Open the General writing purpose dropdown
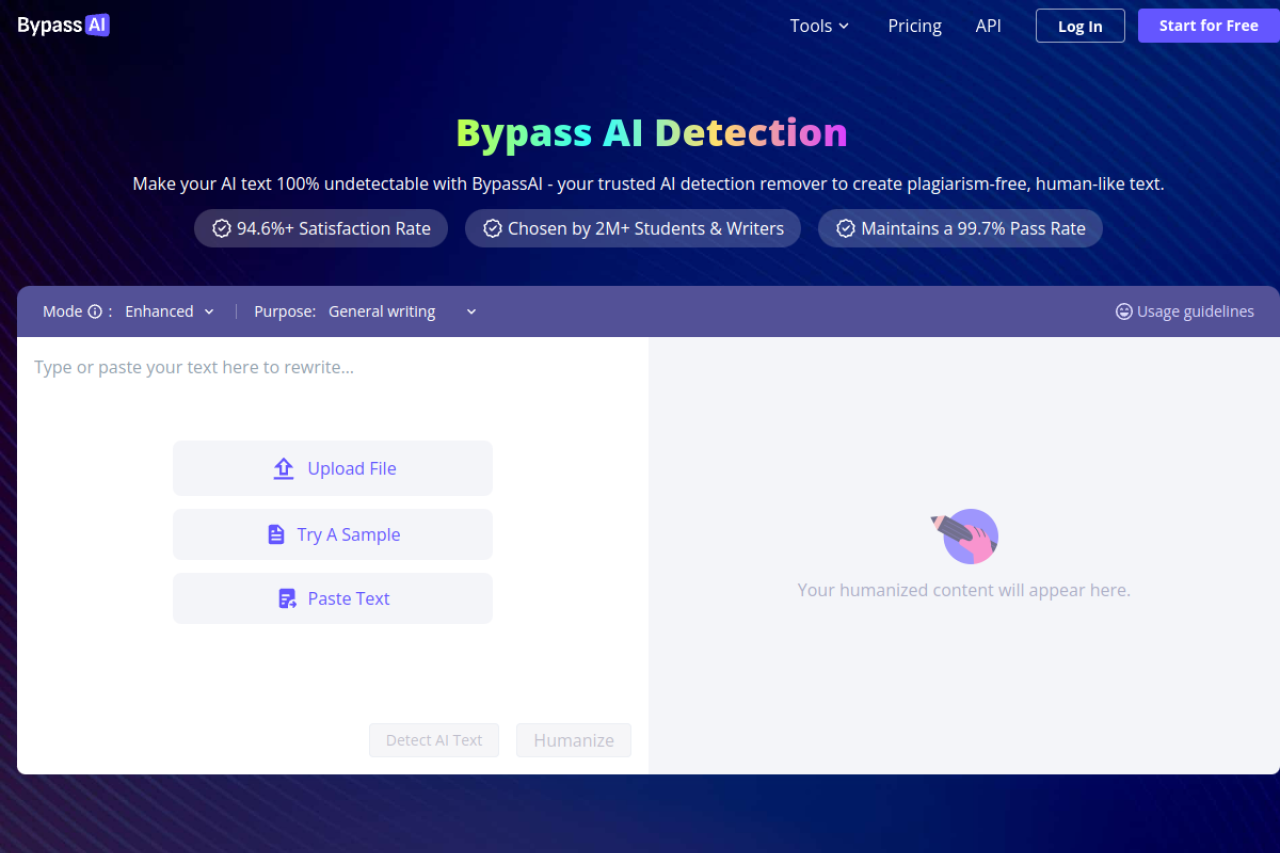This screenshot has width=1280, height=853. (x=402, y=312)
